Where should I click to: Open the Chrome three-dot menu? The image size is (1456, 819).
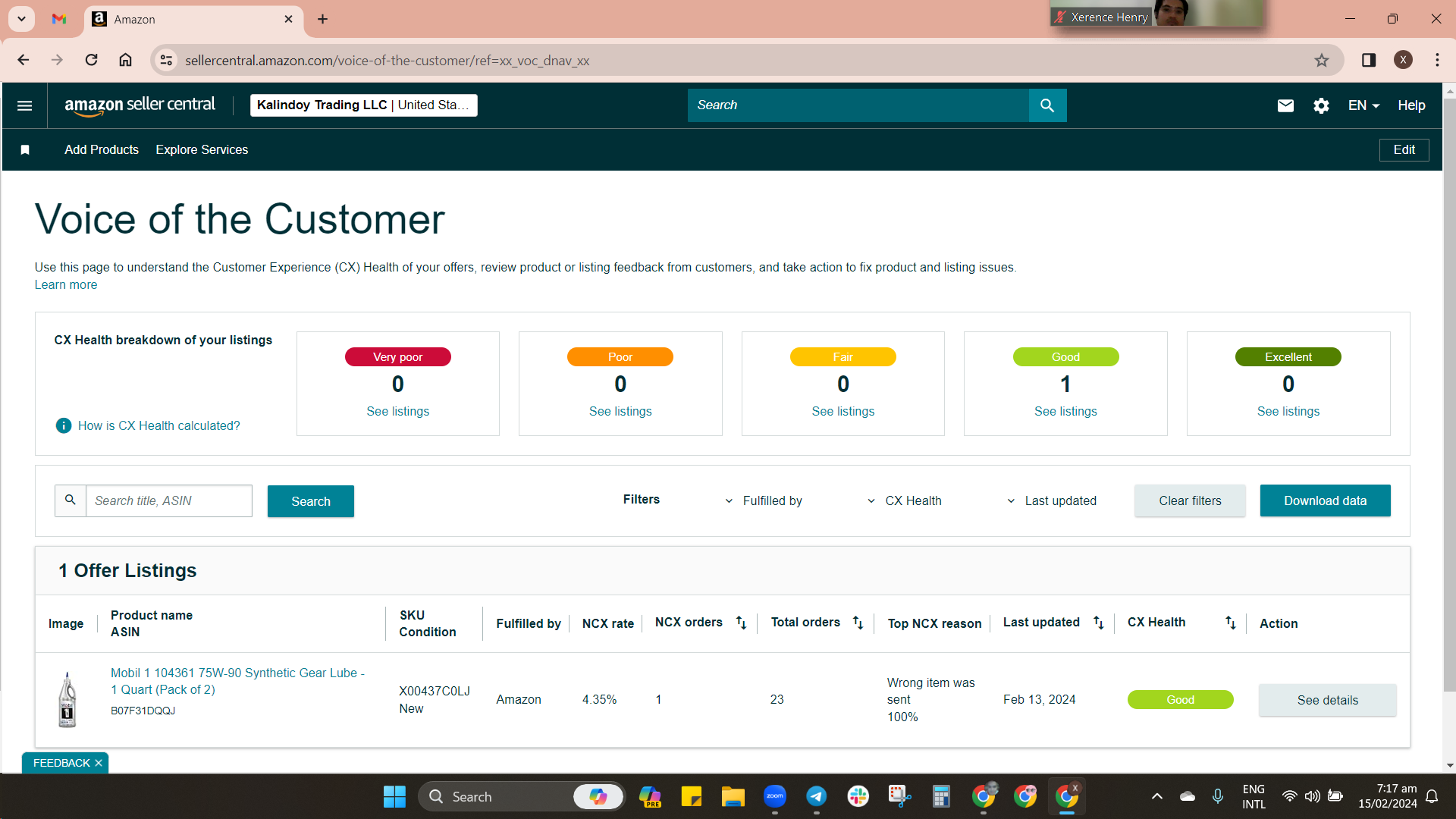pos(1437,60)
